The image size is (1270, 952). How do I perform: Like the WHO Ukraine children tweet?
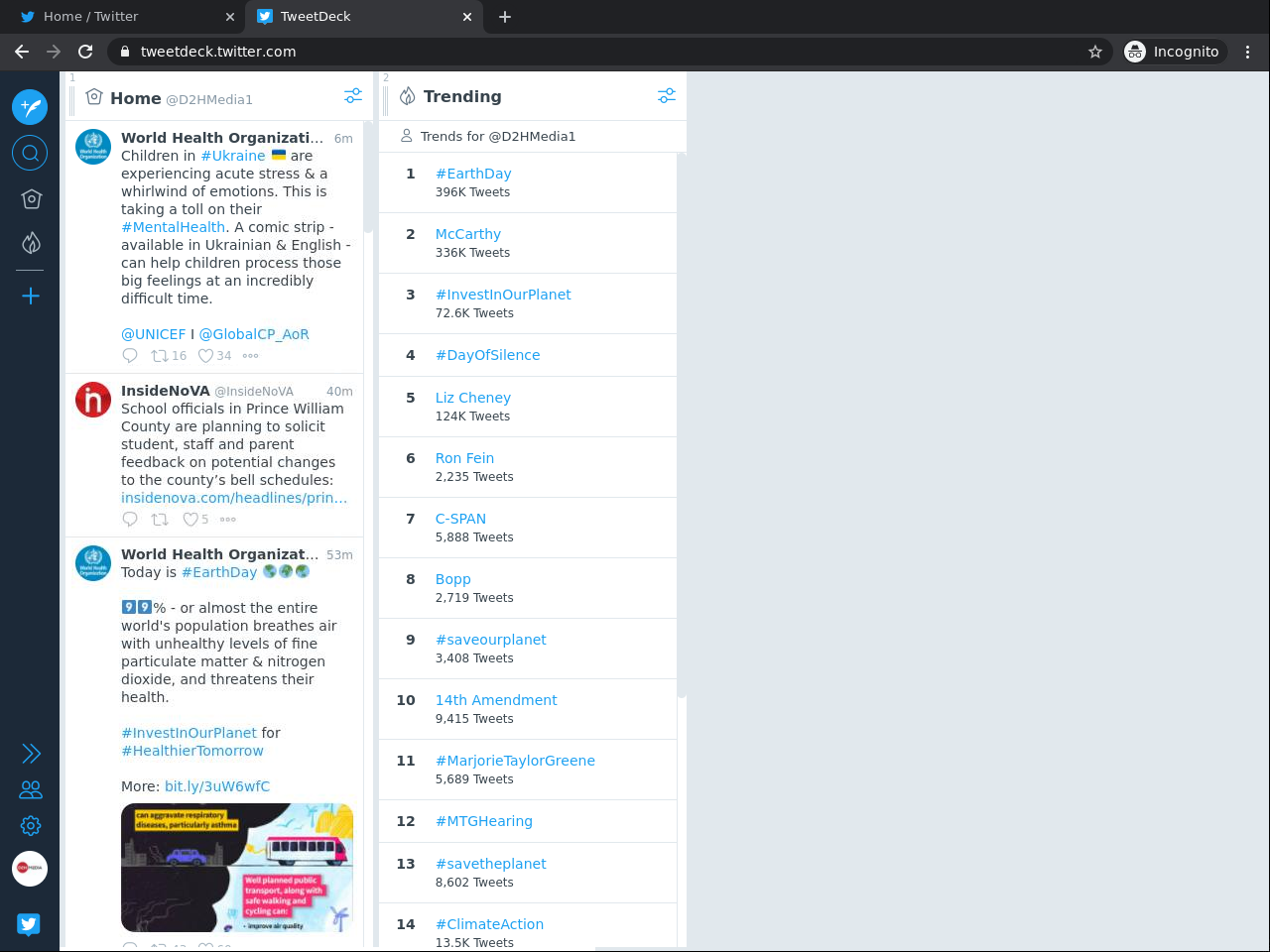click(205, 356)
